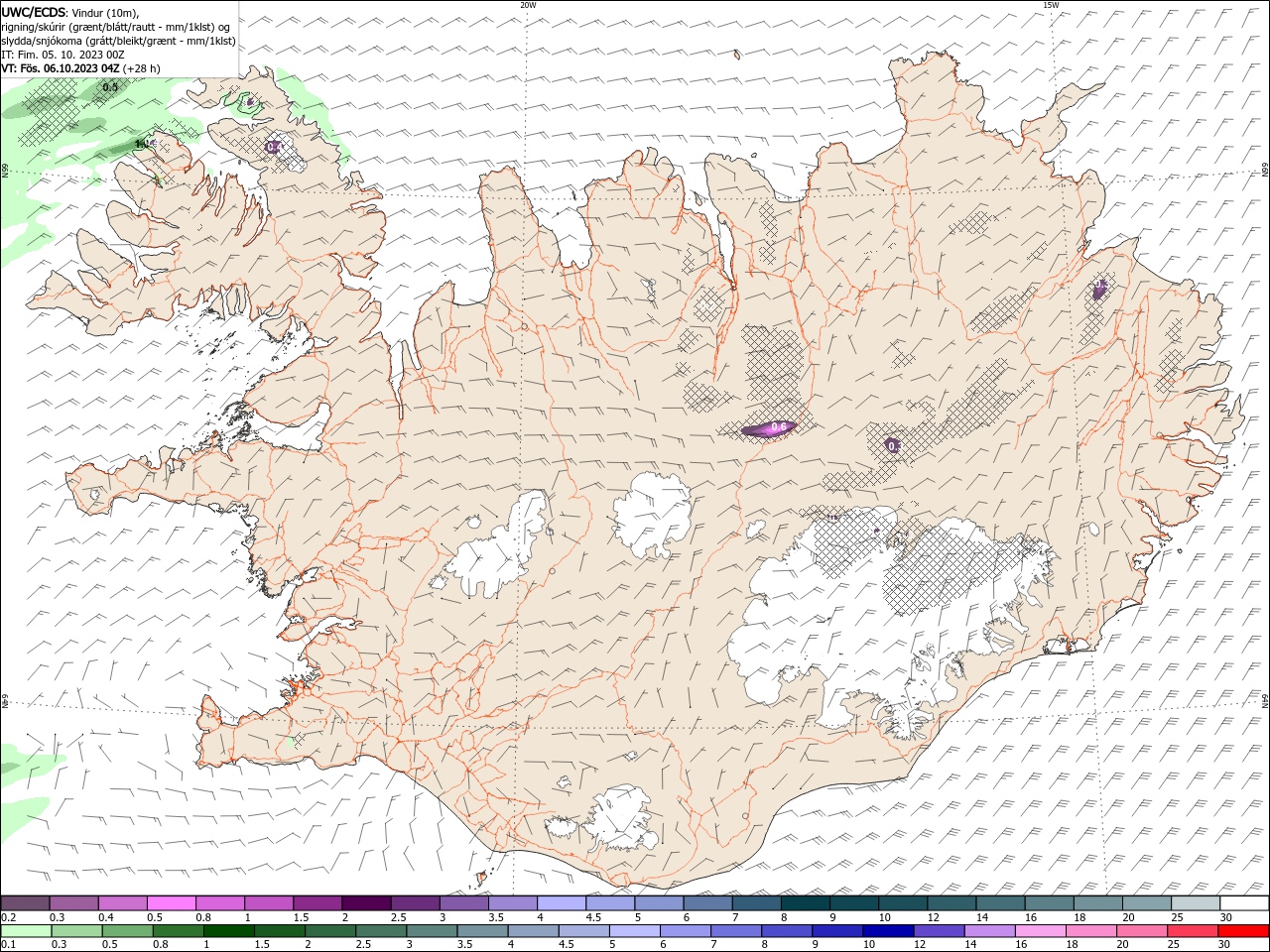Click the 'slydda/snjókoma' legend description line
Screen dimensions: 1270x952
click(119, 41)
